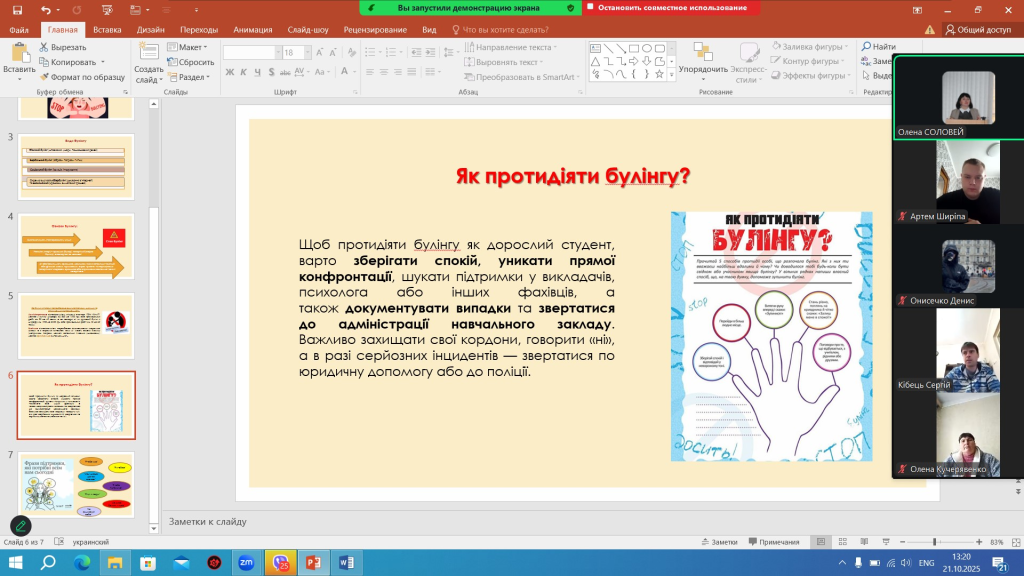
Task: Open the Упорядочить arrange dropdown
Action: [703, 62]
